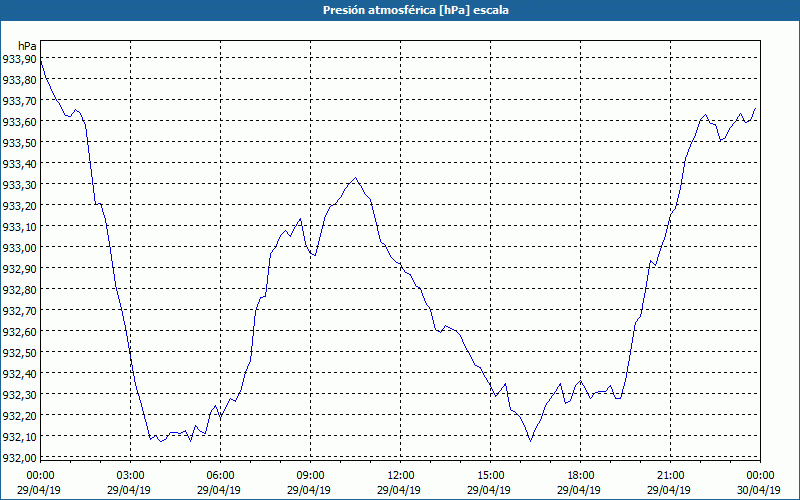Click the chart title 'Presión atmosférica [hPa] escala'

(416, 10)
